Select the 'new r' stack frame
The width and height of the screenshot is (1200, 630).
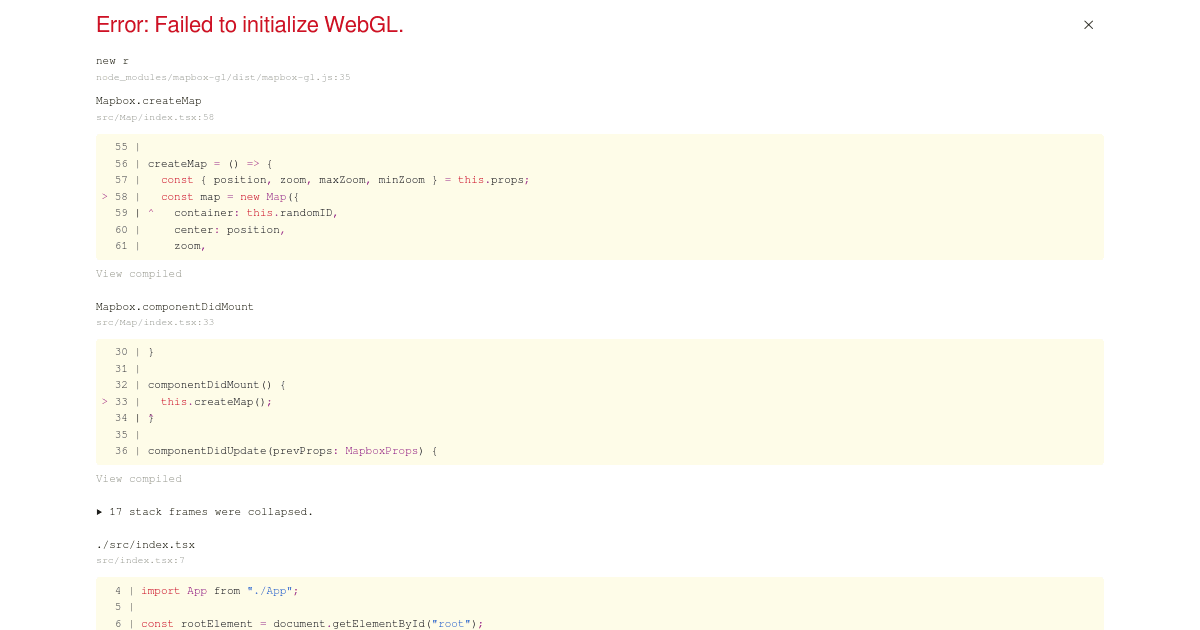[x=110, y=61]
